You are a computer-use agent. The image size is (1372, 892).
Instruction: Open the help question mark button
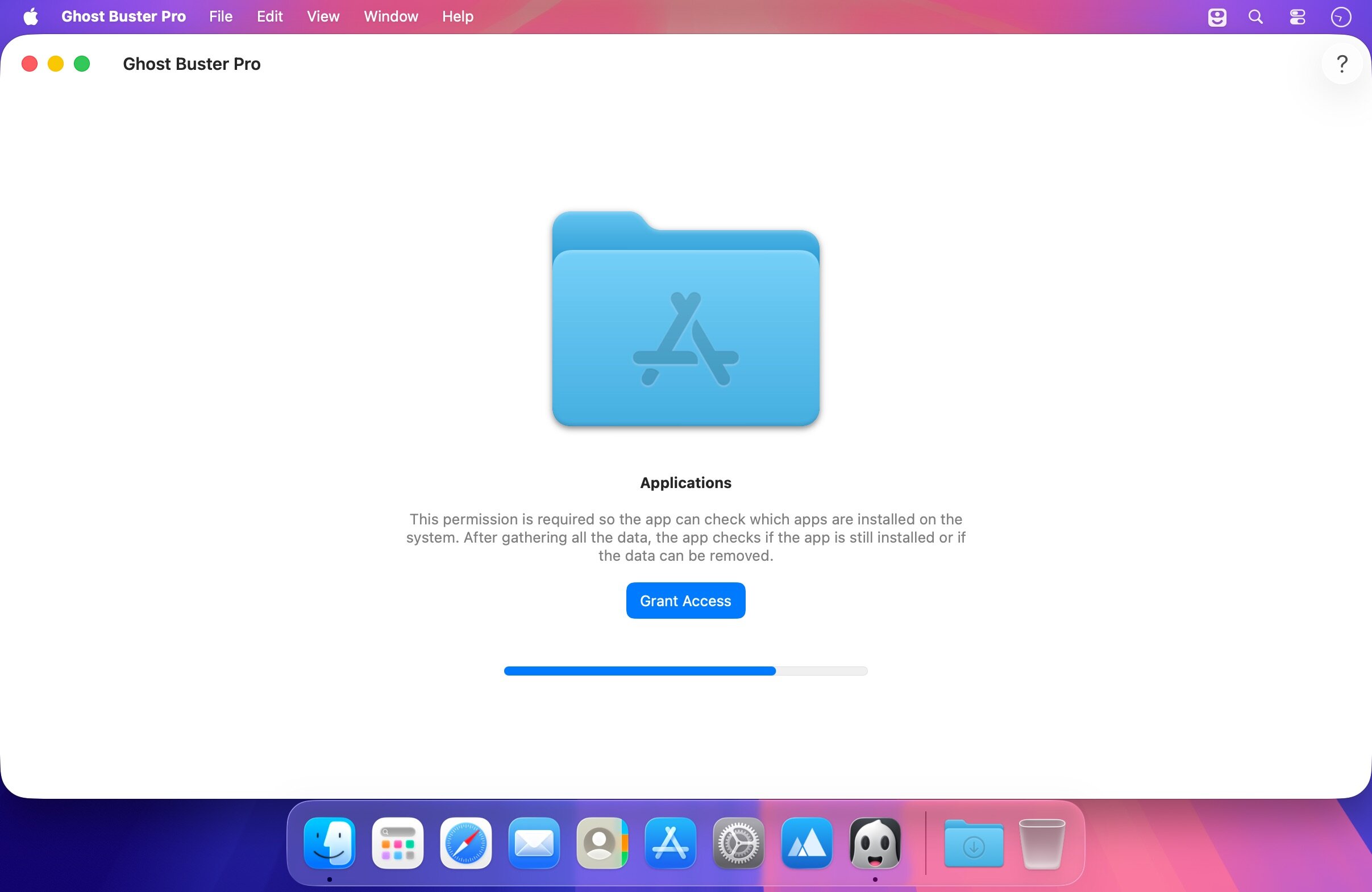click(1342, 64)
